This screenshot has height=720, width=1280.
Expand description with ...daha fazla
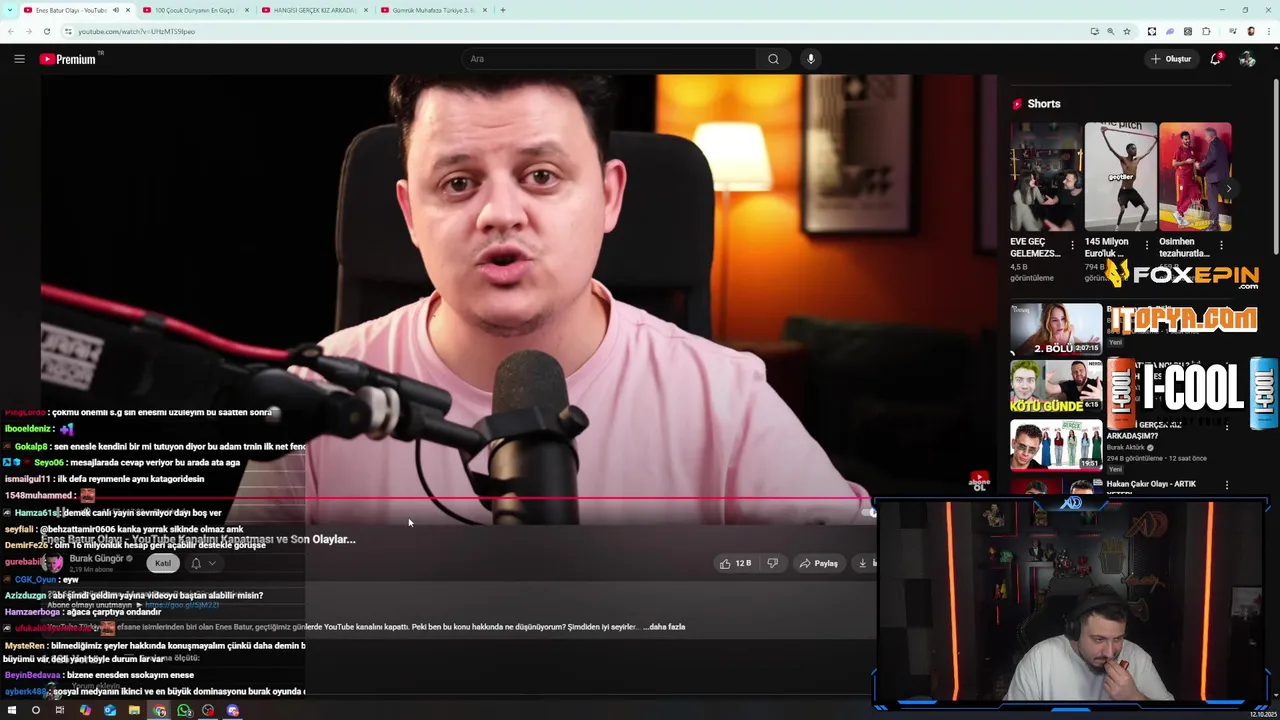pos(664,627)
